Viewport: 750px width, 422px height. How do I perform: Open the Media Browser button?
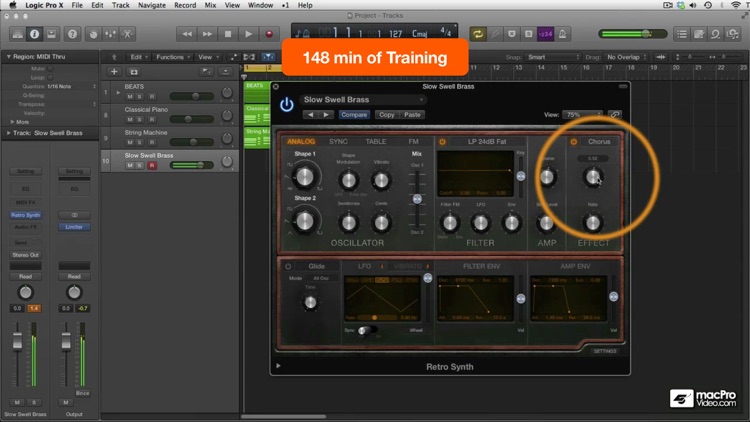[733, 34]
